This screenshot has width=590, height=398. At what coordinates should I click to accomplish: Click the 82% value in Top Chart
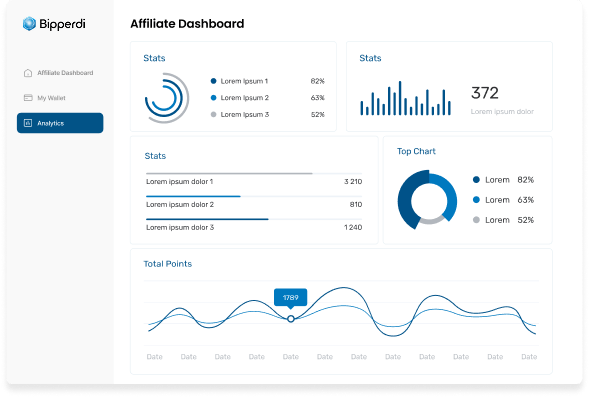pos(526,180)
